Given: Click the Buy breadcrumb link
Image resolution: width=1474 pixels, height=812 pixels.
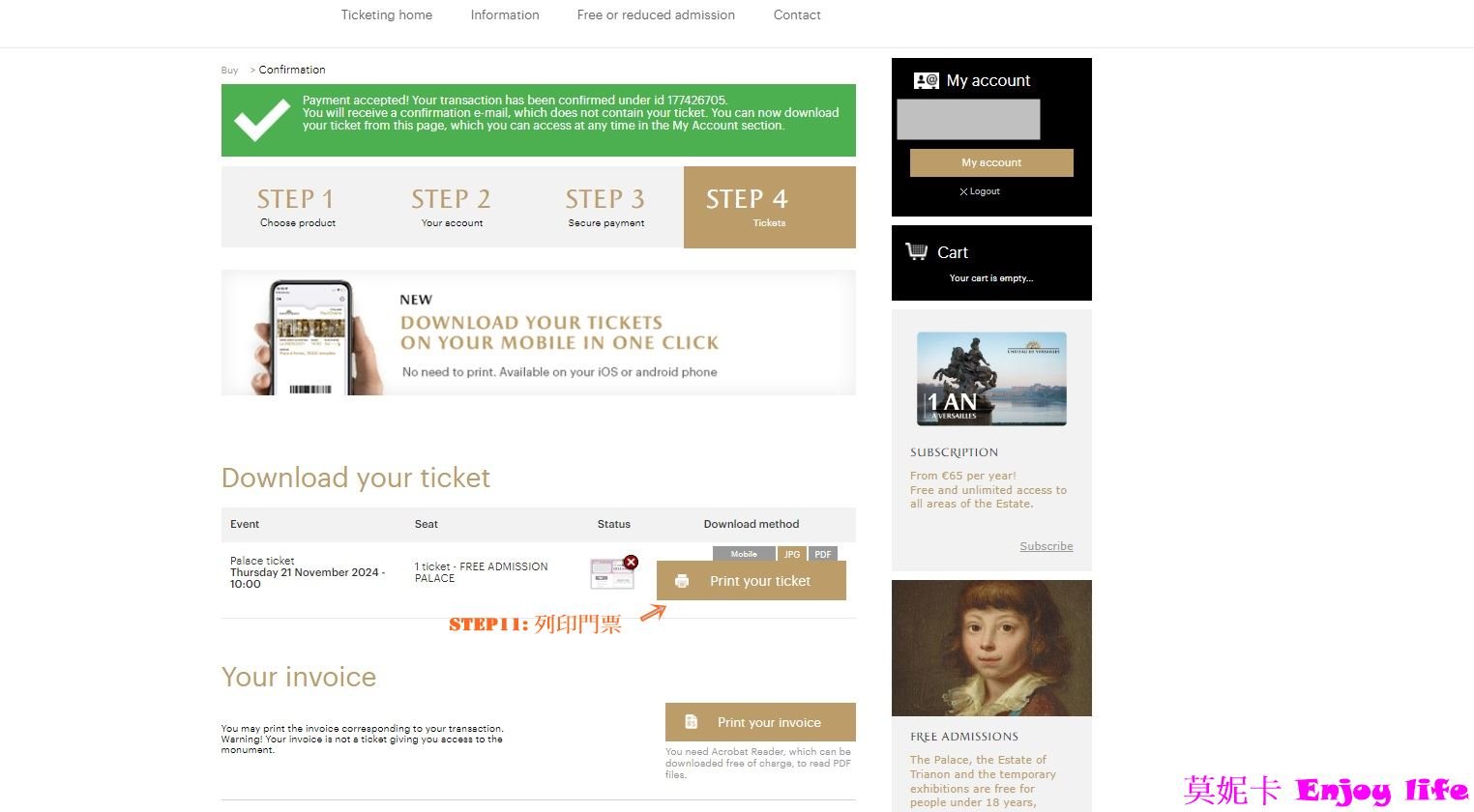Looking at the screenshot, I should [x=229, y=70].
